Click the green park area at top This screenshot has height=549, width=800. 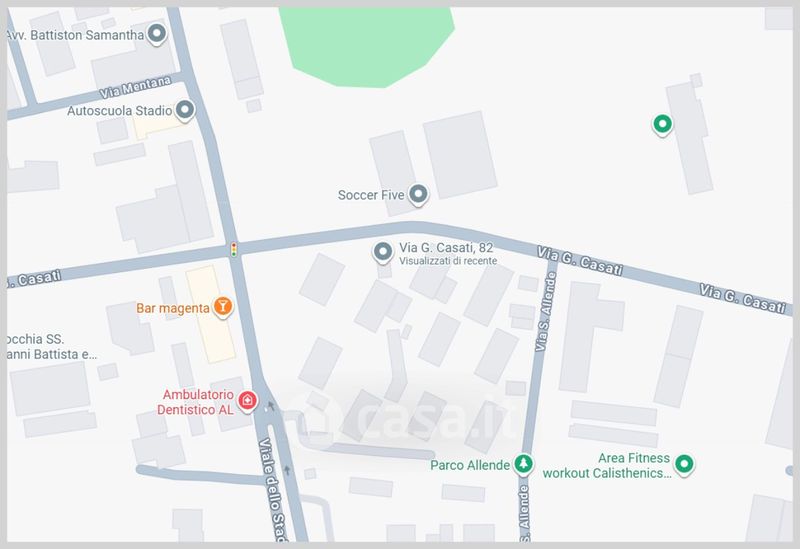(x=366, y=45)
